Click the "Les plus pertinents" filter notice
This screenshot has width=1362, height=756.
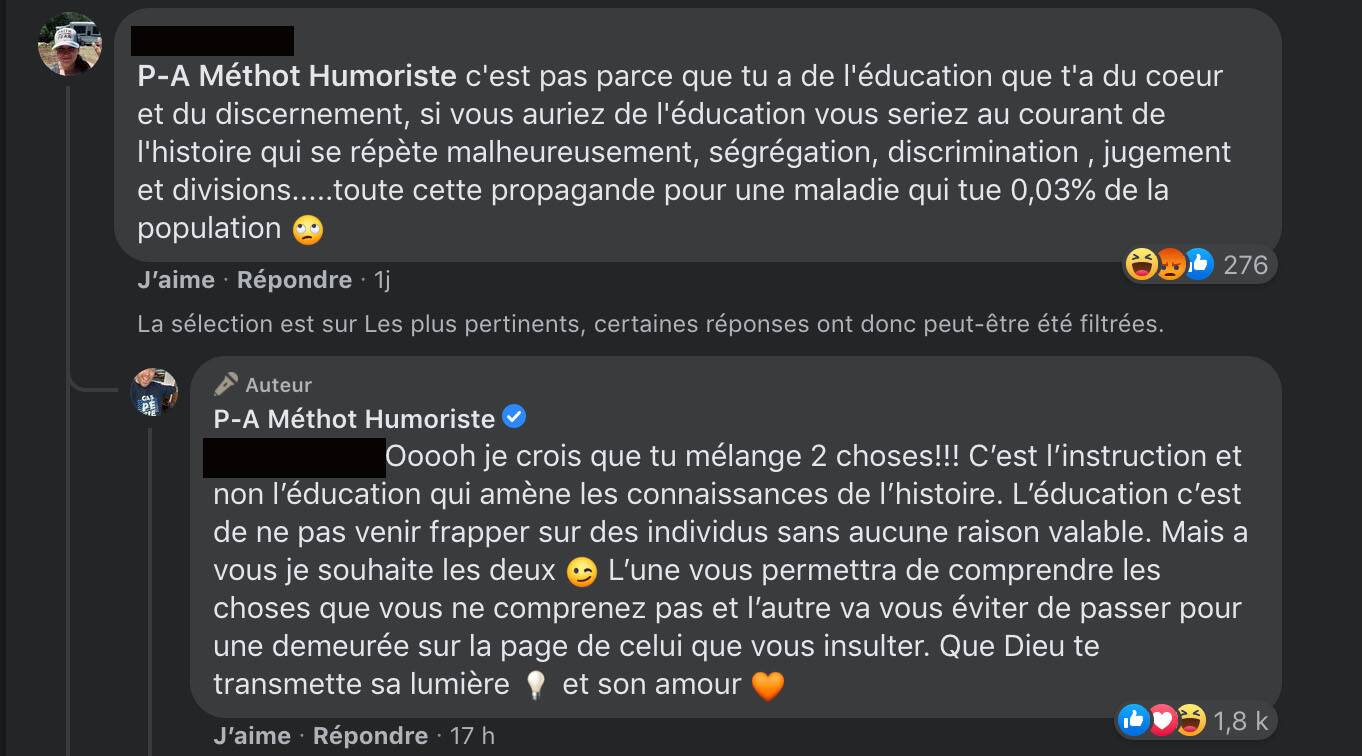pyautogui.click(x=650, y=324)
